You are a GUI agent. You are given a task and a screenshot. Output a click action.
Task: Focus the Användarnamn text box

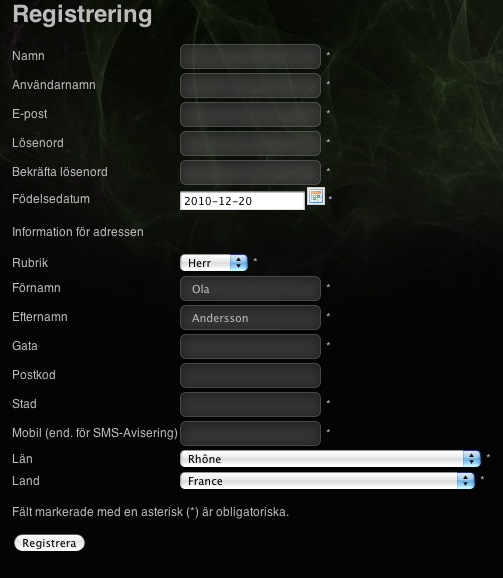click(x=250, y=86)
